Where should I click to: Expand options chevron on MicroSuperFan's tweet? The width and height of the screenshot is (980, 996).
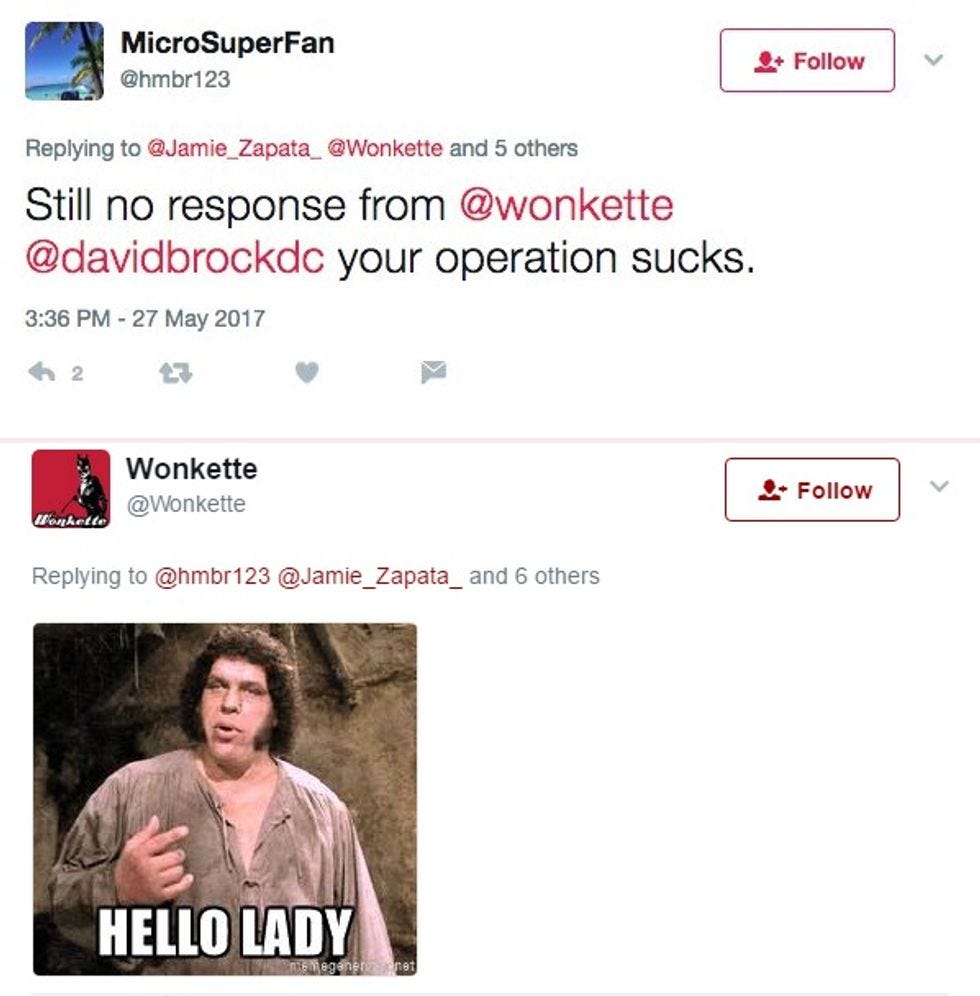[933, 60]
